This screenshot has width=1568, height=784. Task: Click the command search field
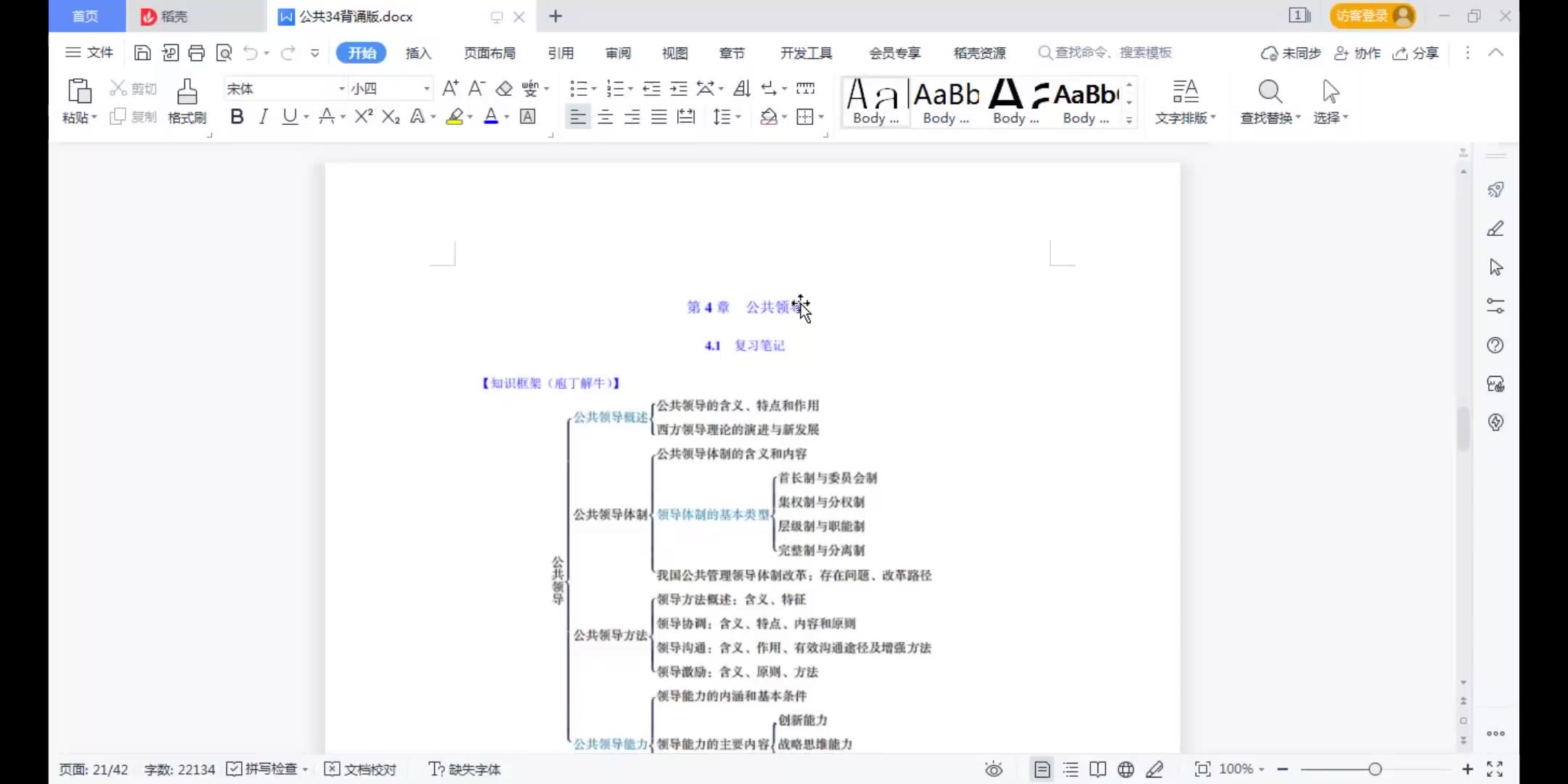point(1105,52)
